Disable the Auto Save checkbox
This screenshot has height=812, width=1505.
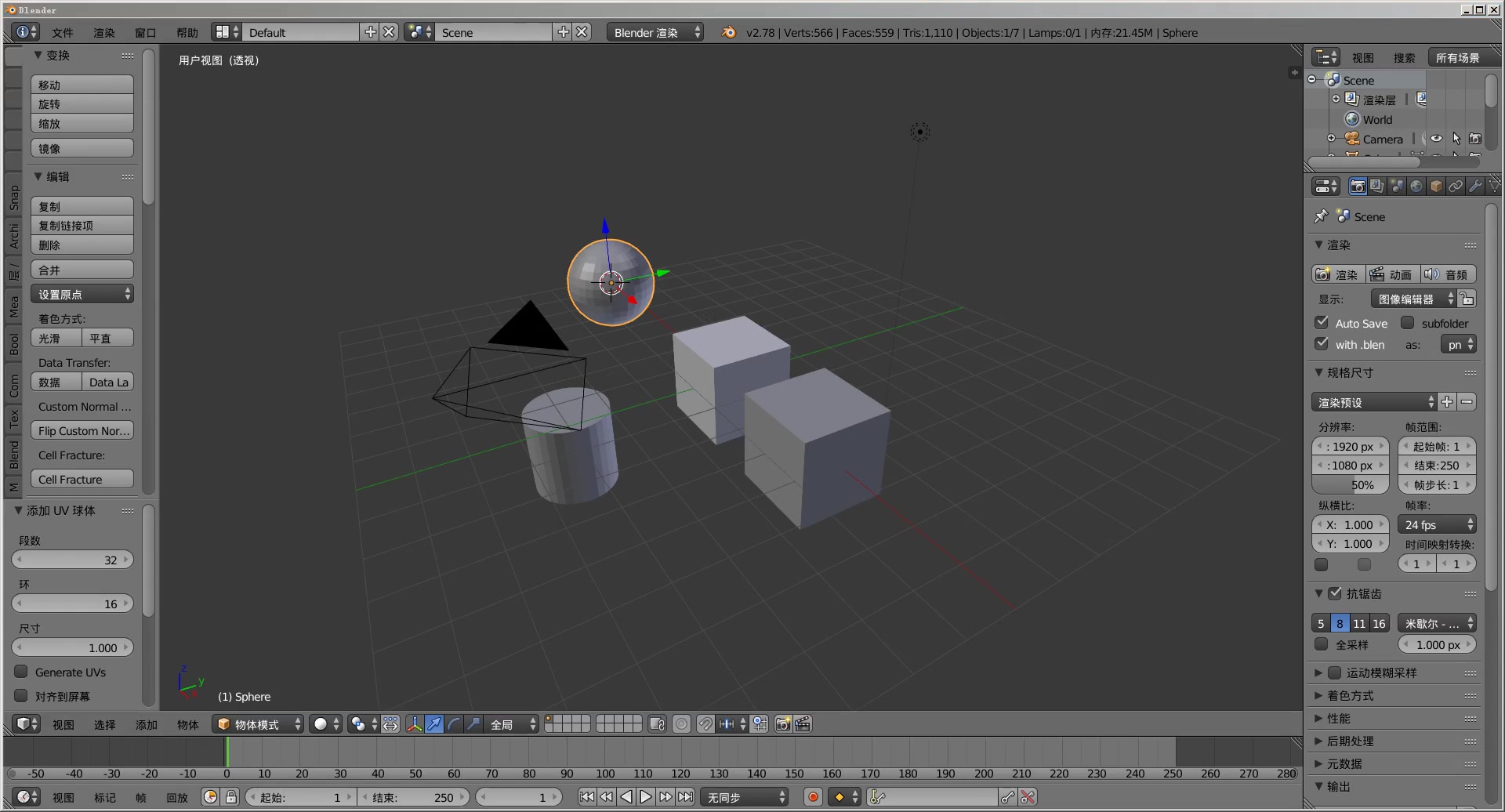coord(1322,323)
